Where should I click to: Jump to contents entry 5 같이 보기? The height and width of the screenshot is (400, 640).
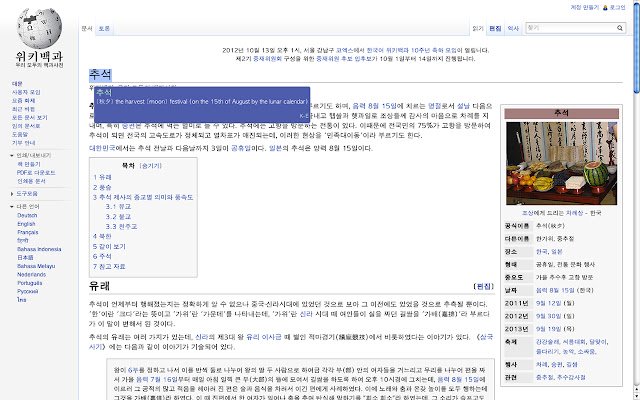click(109, 247)
